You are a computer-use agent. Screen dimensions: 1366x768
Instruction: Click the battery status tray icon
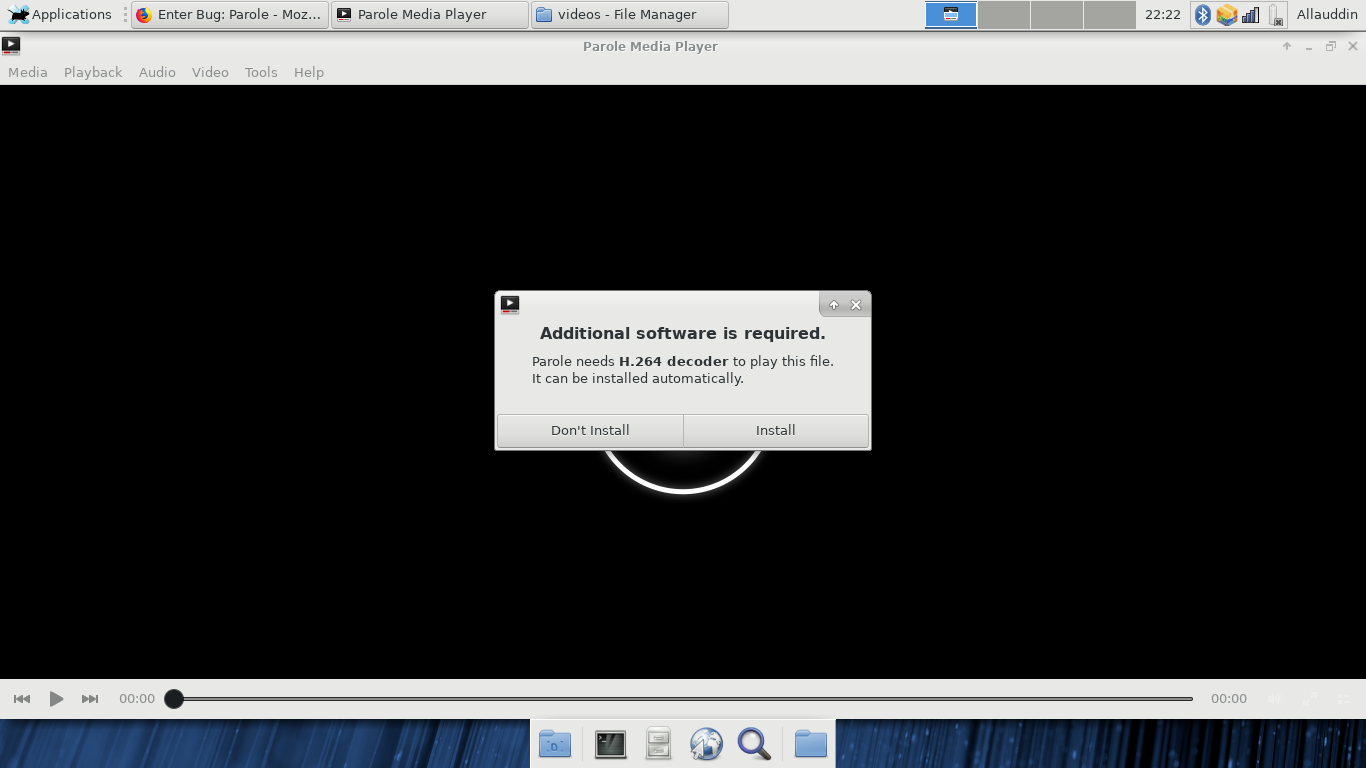[1276, 15]
